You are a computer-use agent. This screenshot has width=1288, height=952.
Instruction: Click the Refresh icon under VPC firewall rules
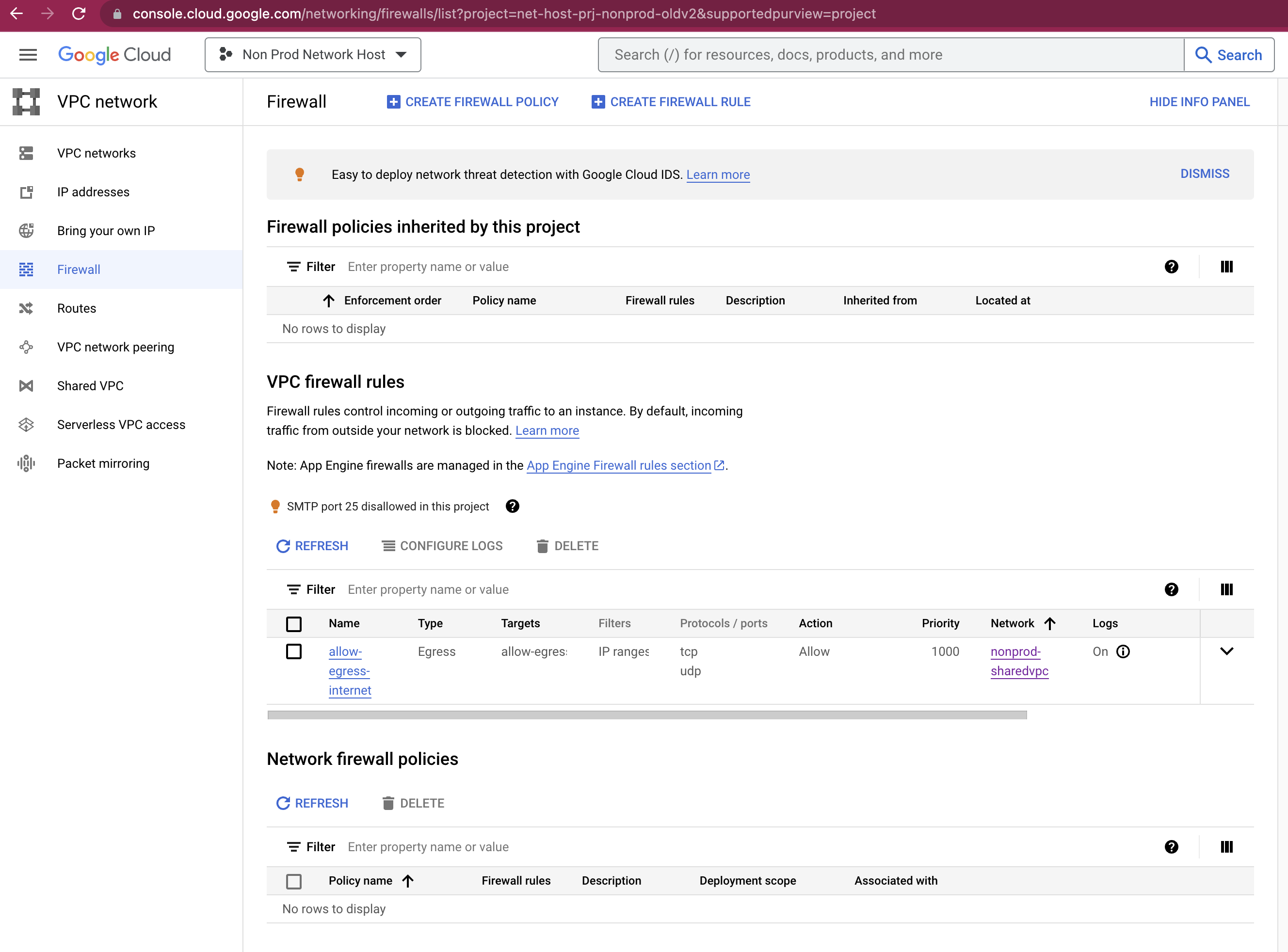coord(283,546)
